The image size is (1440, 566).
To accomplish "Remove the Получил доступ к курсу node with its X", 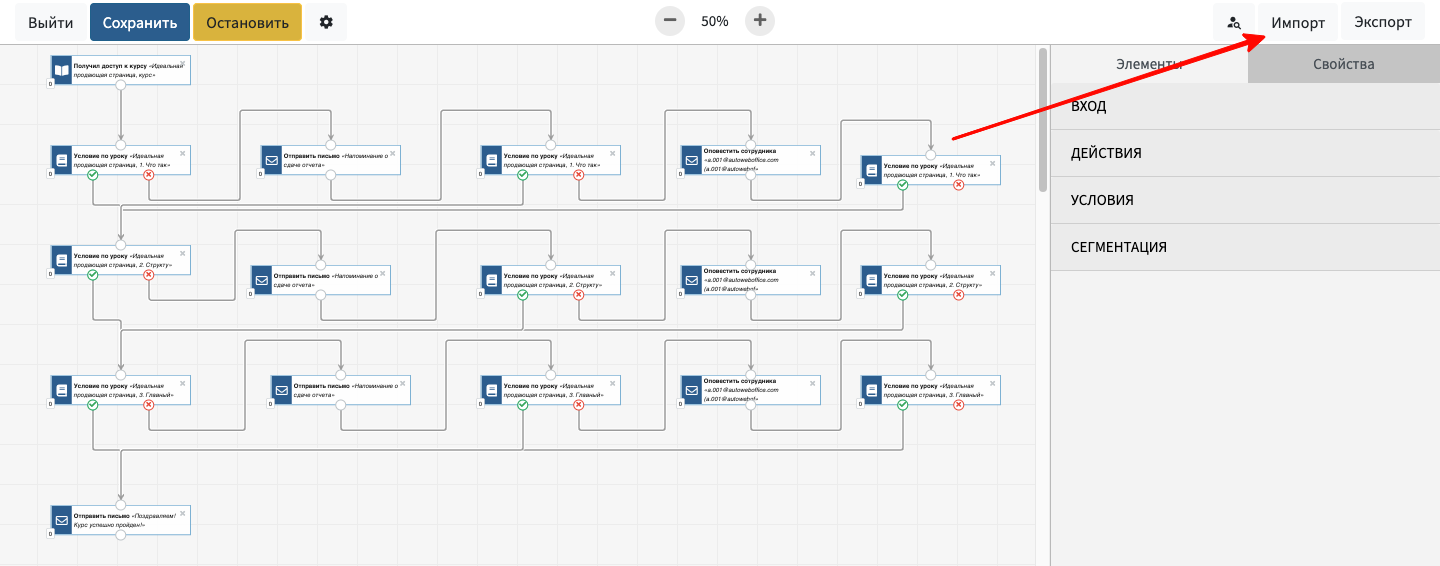I will [x=182, y=62].
